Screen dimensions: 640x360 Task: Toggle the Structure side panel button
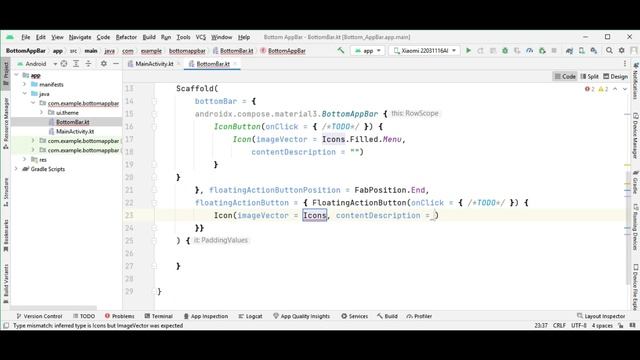(x=6, y=192)
